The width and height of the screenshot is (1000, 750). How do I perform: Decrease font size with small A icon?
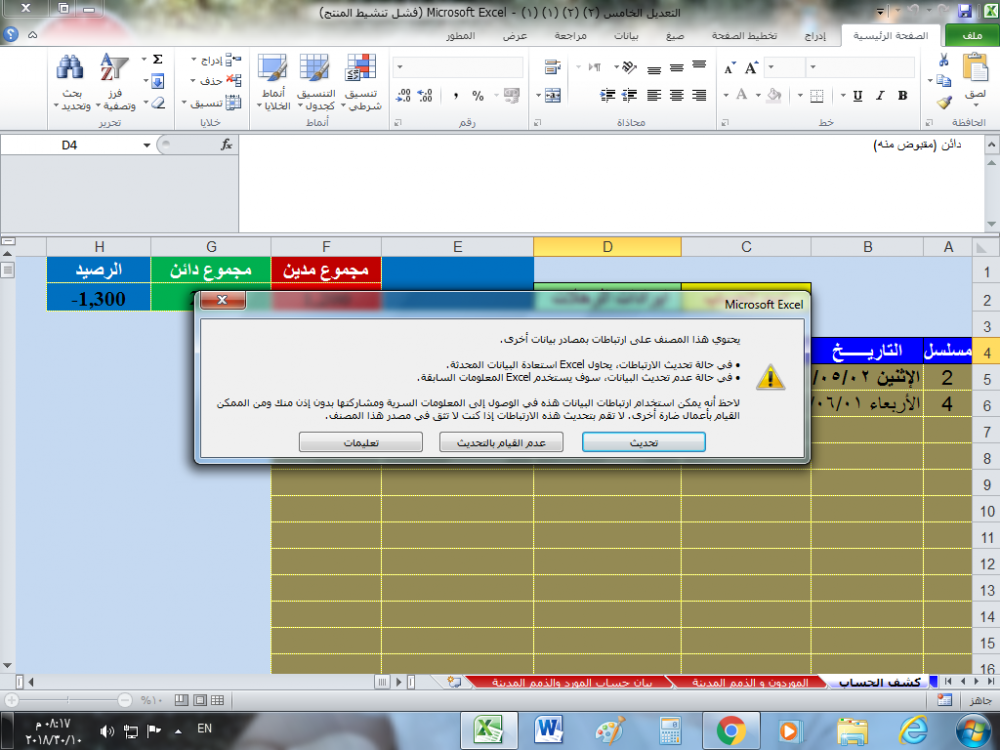tap(730, 68)
